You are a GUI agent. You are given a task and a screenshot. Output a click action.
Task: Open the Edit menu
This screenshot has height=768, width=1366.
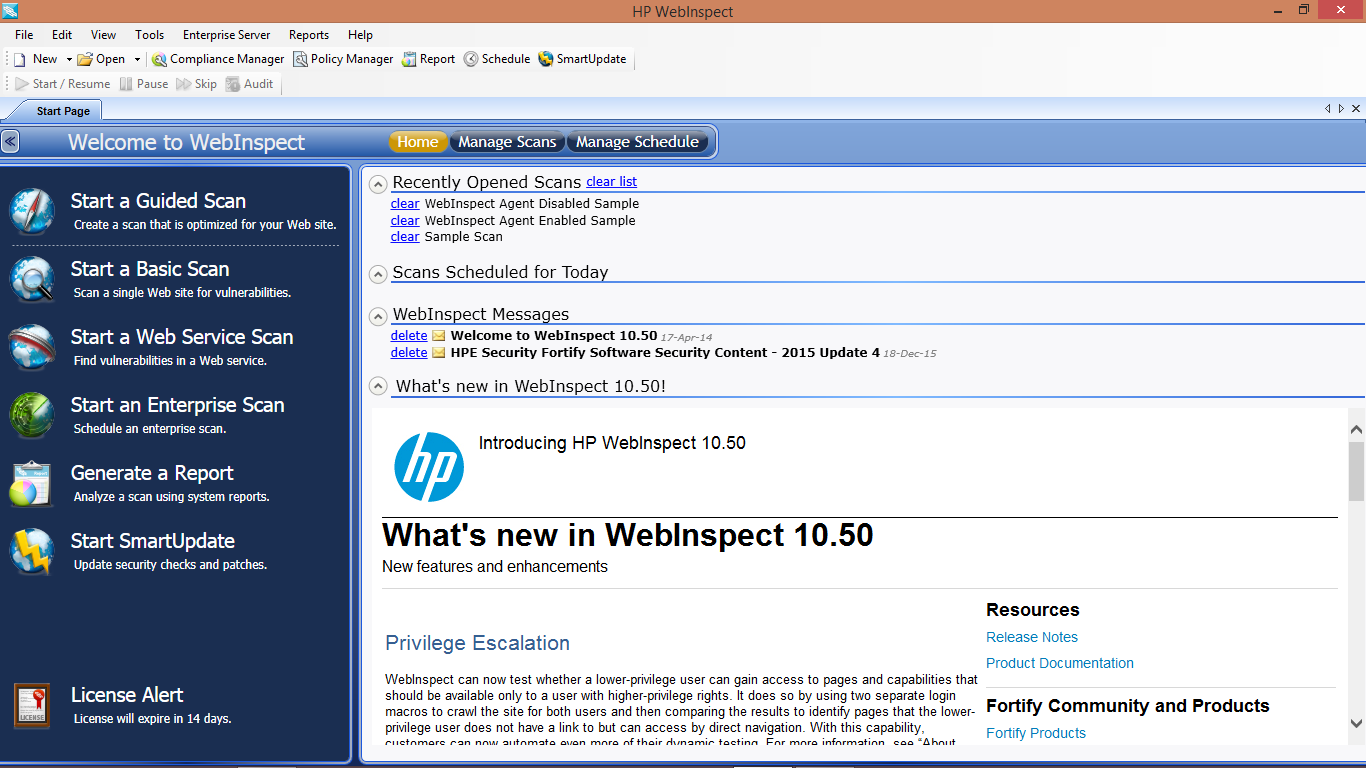(62, 34)
